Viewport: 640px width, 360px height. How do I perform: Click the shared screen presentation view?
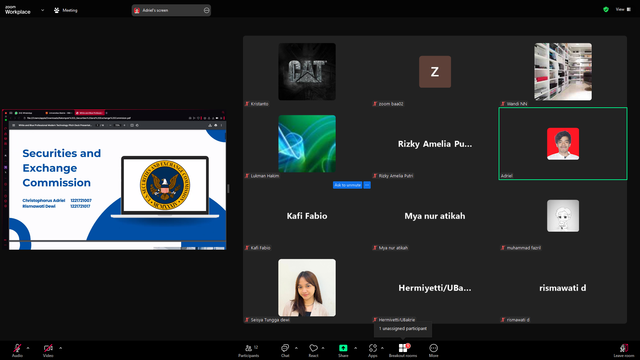114,180
